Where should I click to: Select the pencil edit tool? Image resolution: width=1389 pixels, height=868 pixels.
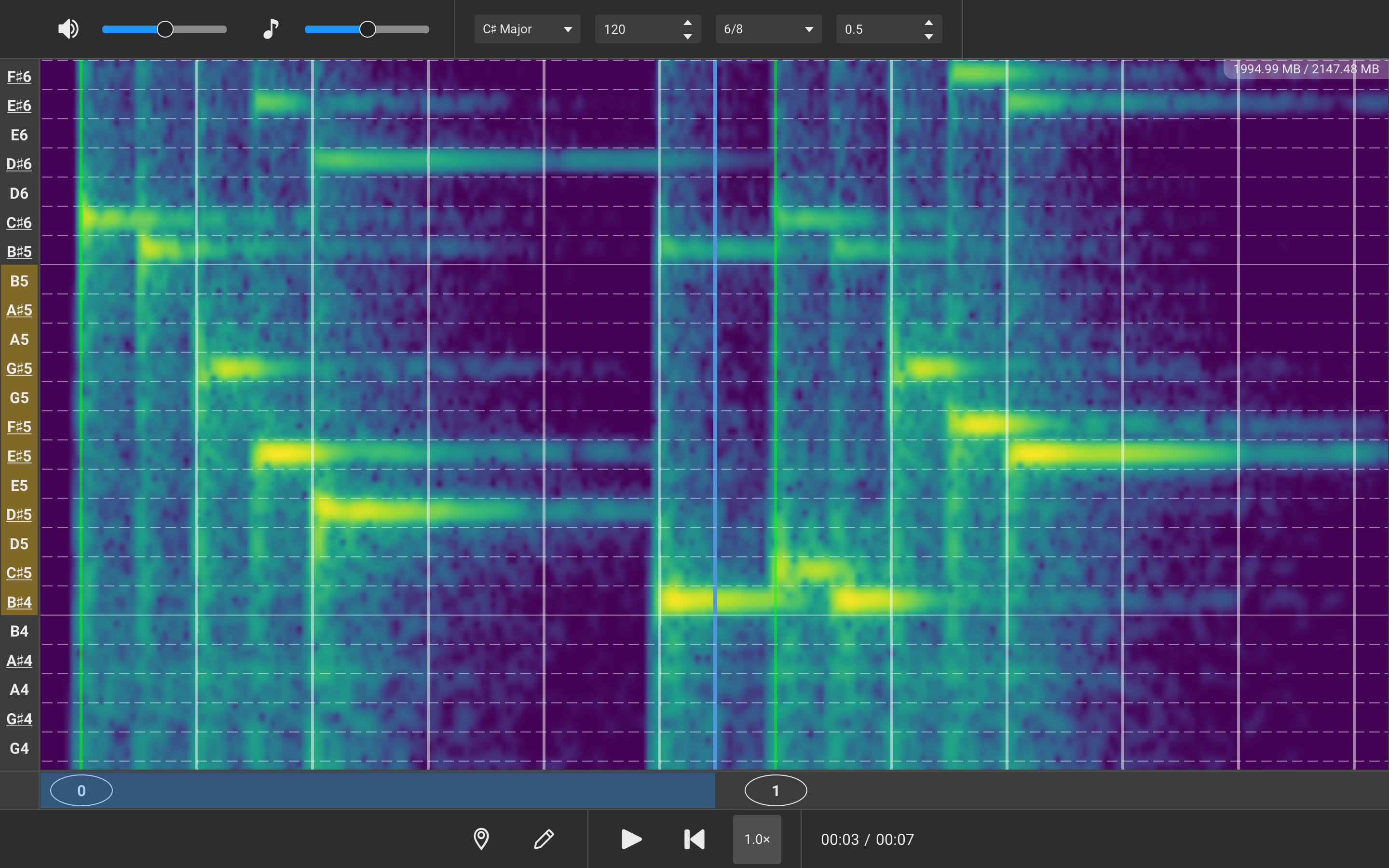(544, 839)
